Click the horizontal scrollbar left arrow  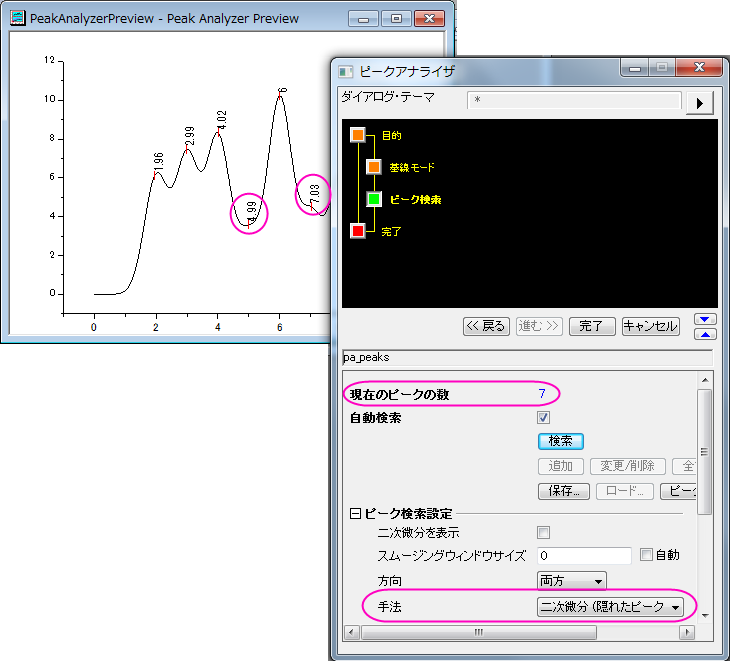coord(351,632)
